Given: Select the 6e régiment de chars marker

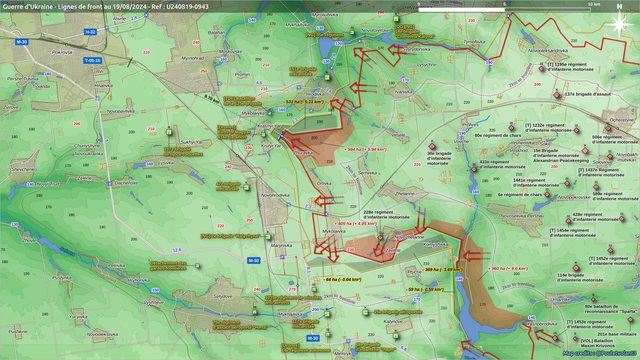Looking at the screenshot, I should click(x=547, y=195).
